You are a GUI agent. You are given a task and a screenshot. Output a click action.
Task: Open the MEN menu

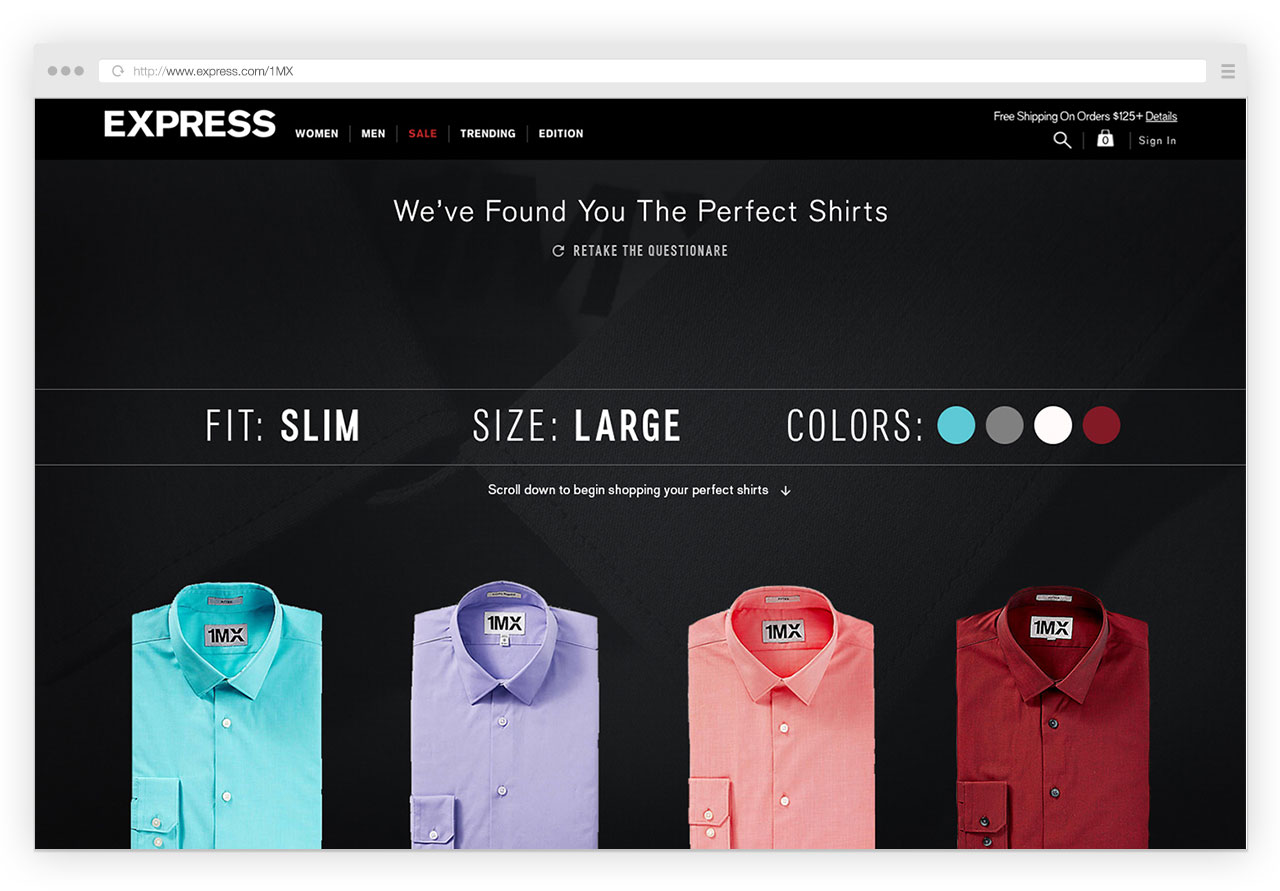(373, 134)
